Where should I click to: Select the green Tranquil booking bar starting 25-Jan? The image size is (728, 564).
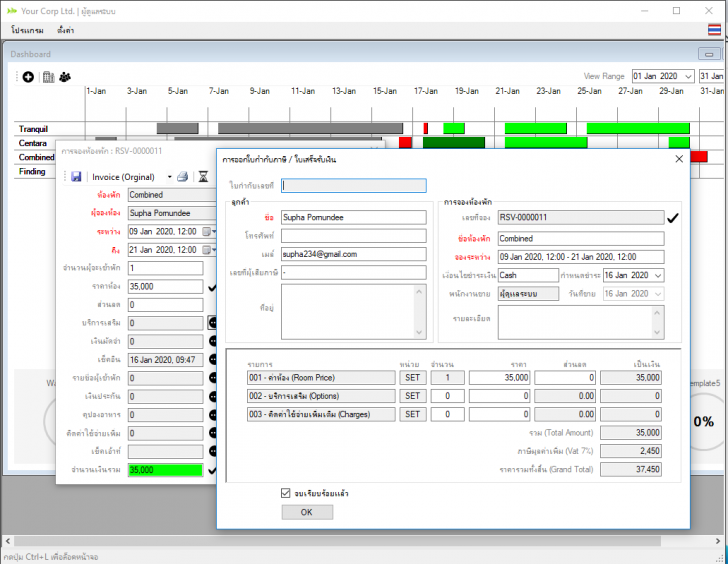pyautogui.click(x=638, y=128)
